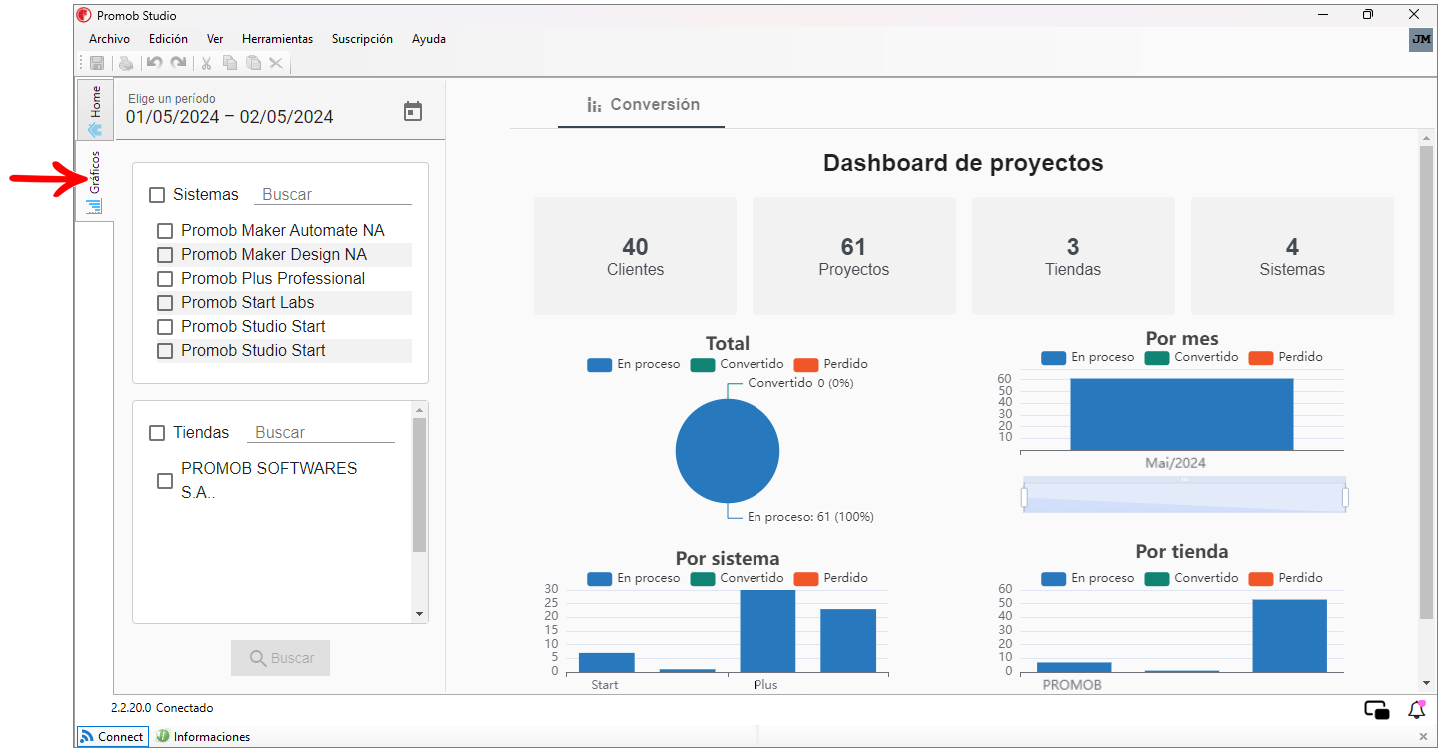1448x755 pixels.
Task: Select the Gráficos side tab
Action: tap(96, 180)
